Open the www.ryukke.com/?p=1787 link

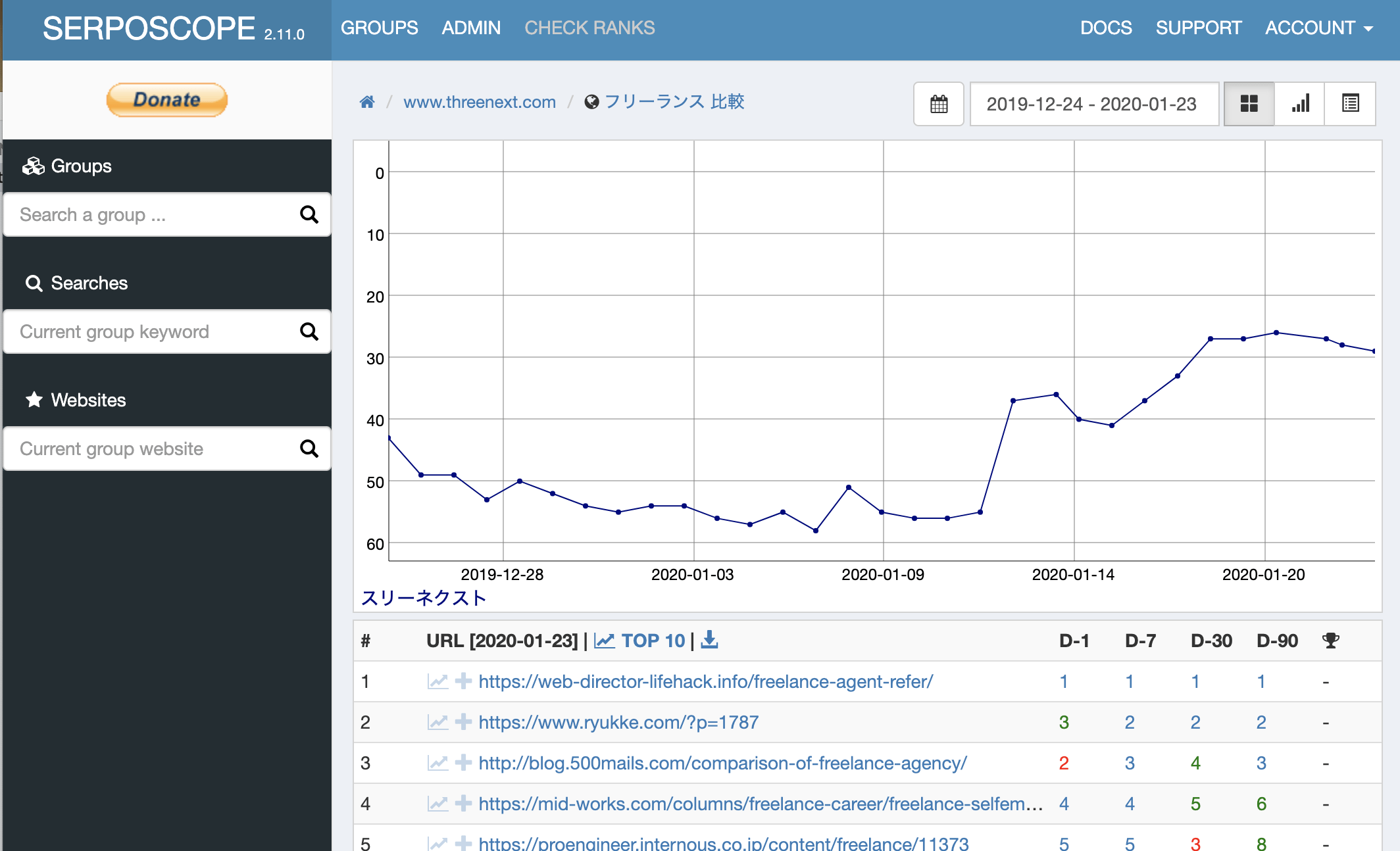[618, 722]
